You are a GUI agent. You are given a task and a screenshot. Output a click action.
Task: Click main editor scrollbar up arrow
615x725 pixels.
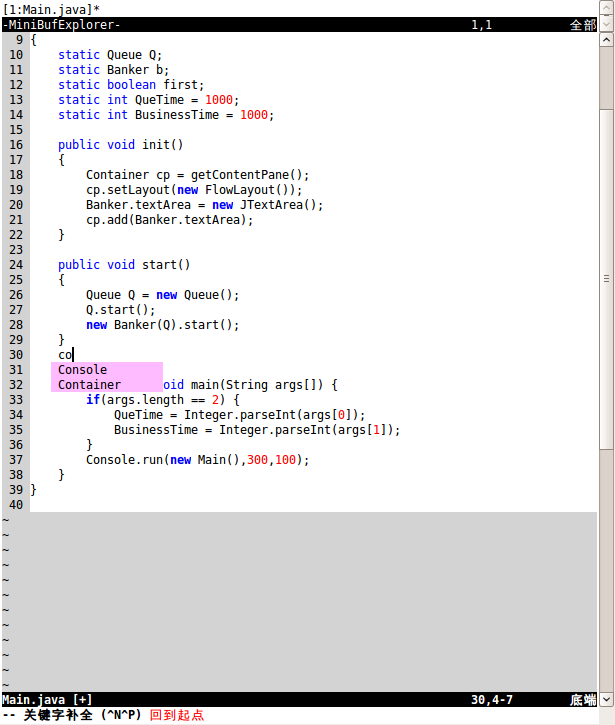click(606, 40)
